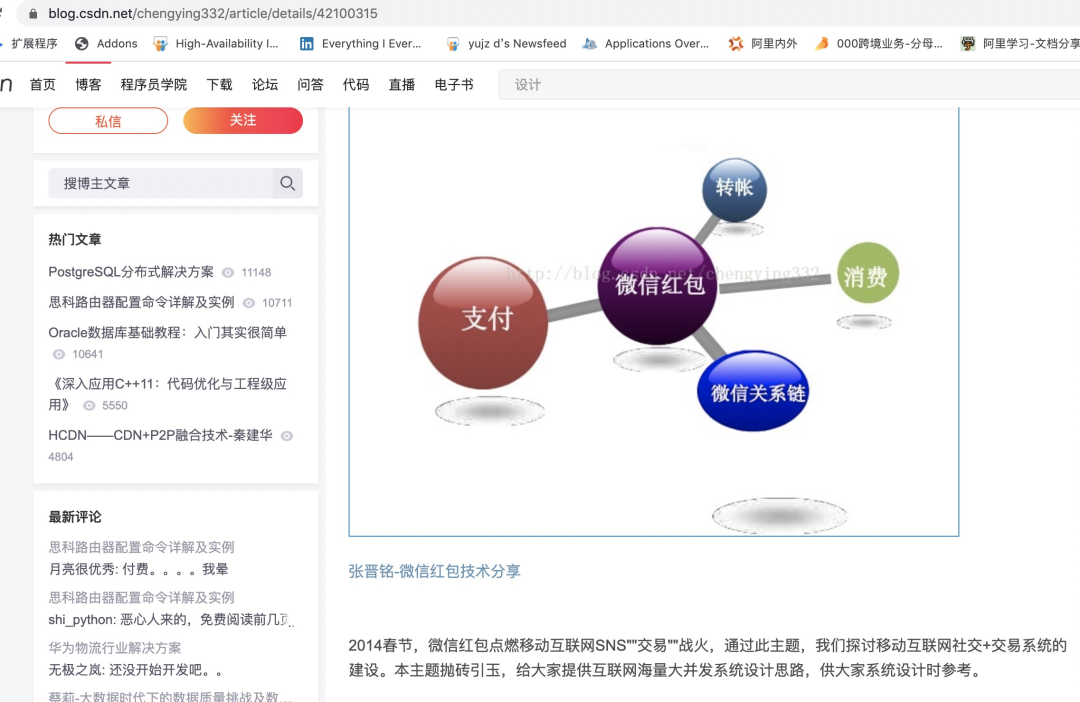
Task: Open first comment's 思科路由器 article link
Action: (141, 547)
